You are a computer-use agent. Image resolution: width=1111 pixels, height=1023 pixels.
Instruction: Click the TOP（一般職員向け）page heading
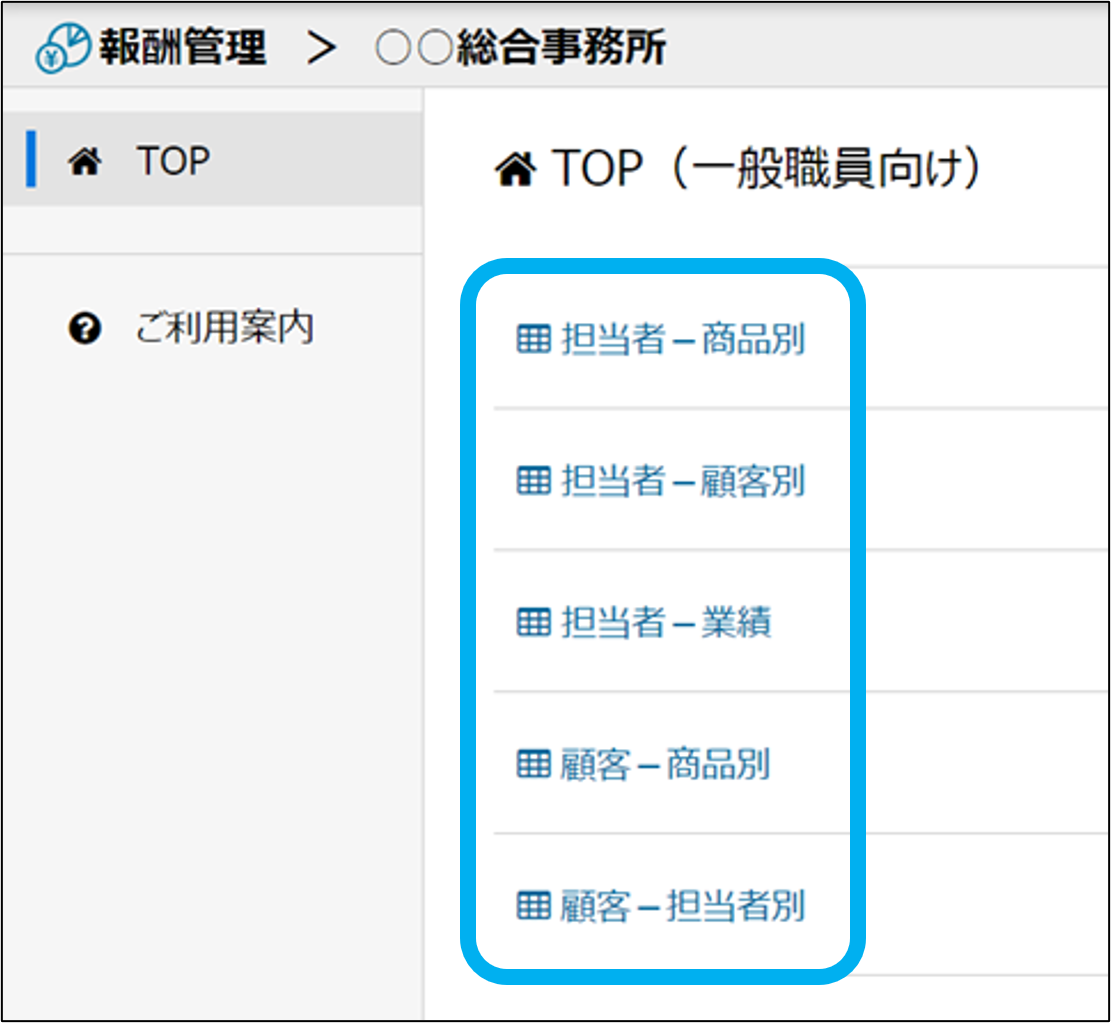click(766, 170)
